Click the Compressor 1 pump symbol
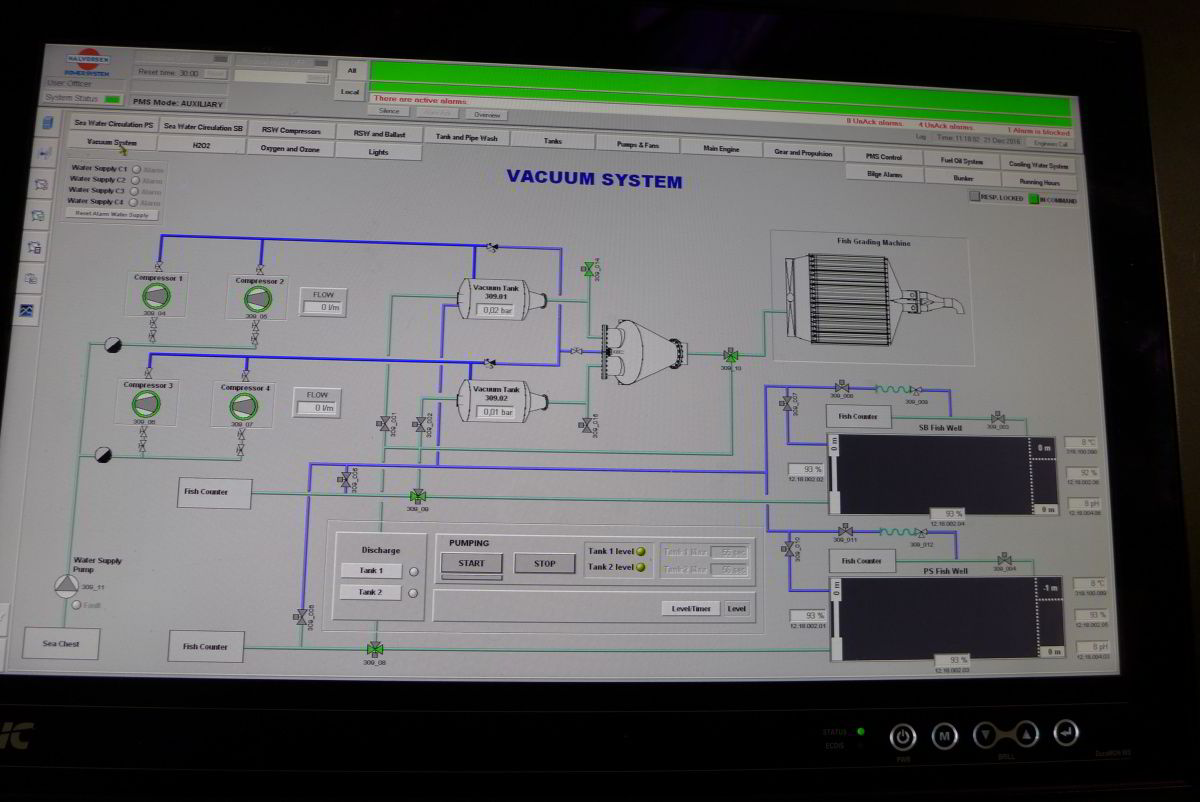 [x=156, y=296]
